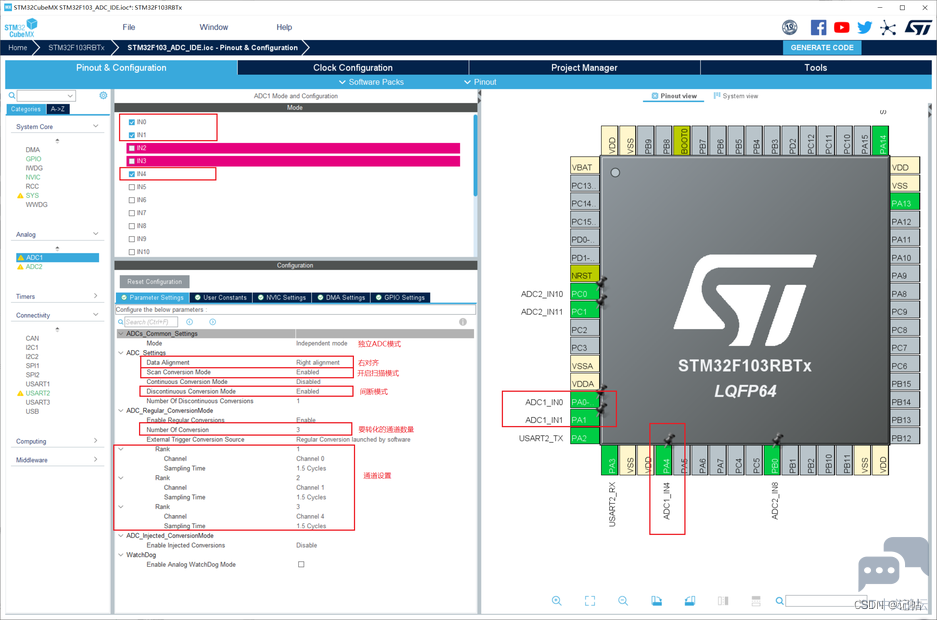Click the ST logo in header
Image resolution: width=937 pixels, height=620 pixels.
click(918, 27)
